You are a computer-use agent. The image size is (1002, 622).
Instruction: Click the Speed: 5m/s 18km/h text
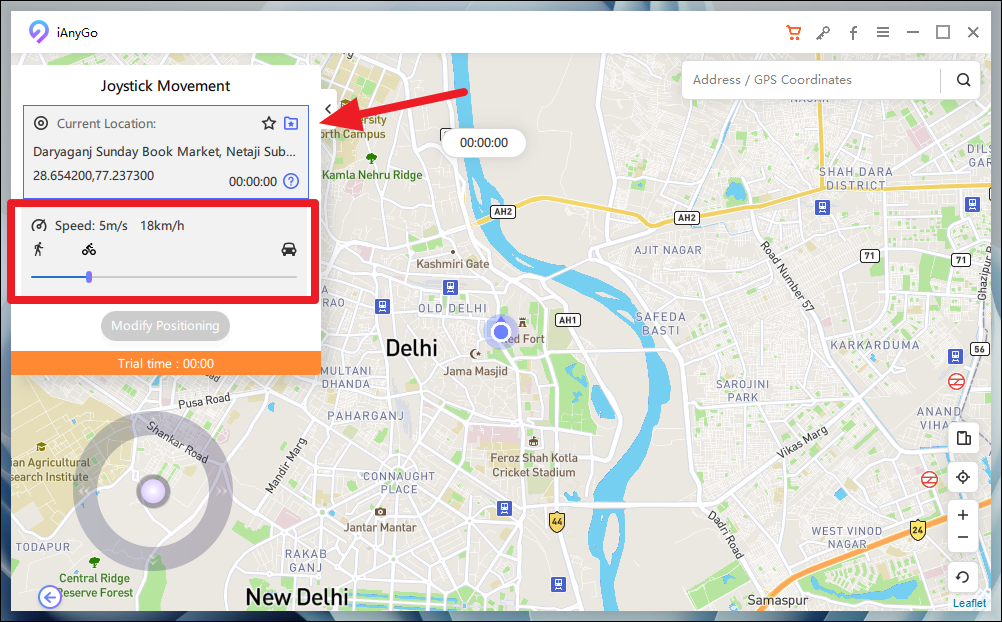coord(119,226)
